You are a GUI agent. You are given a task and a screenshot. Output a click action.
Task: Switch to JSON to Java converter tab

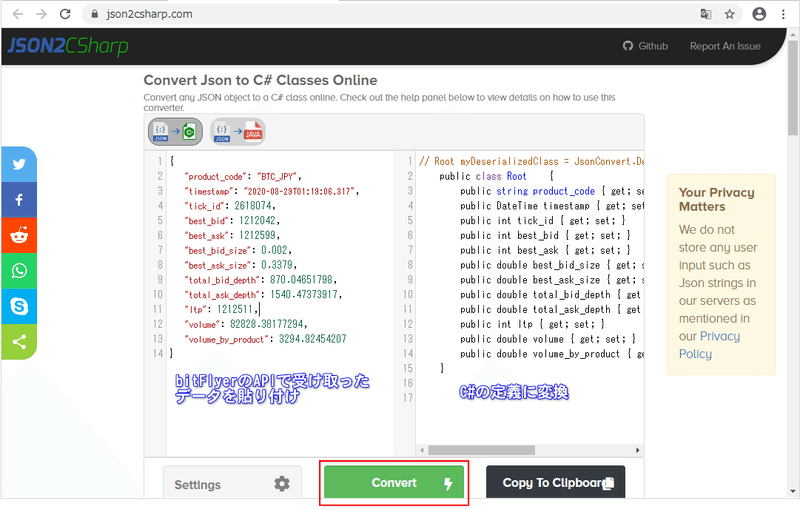pyautogui.click(x=238, y=132)
